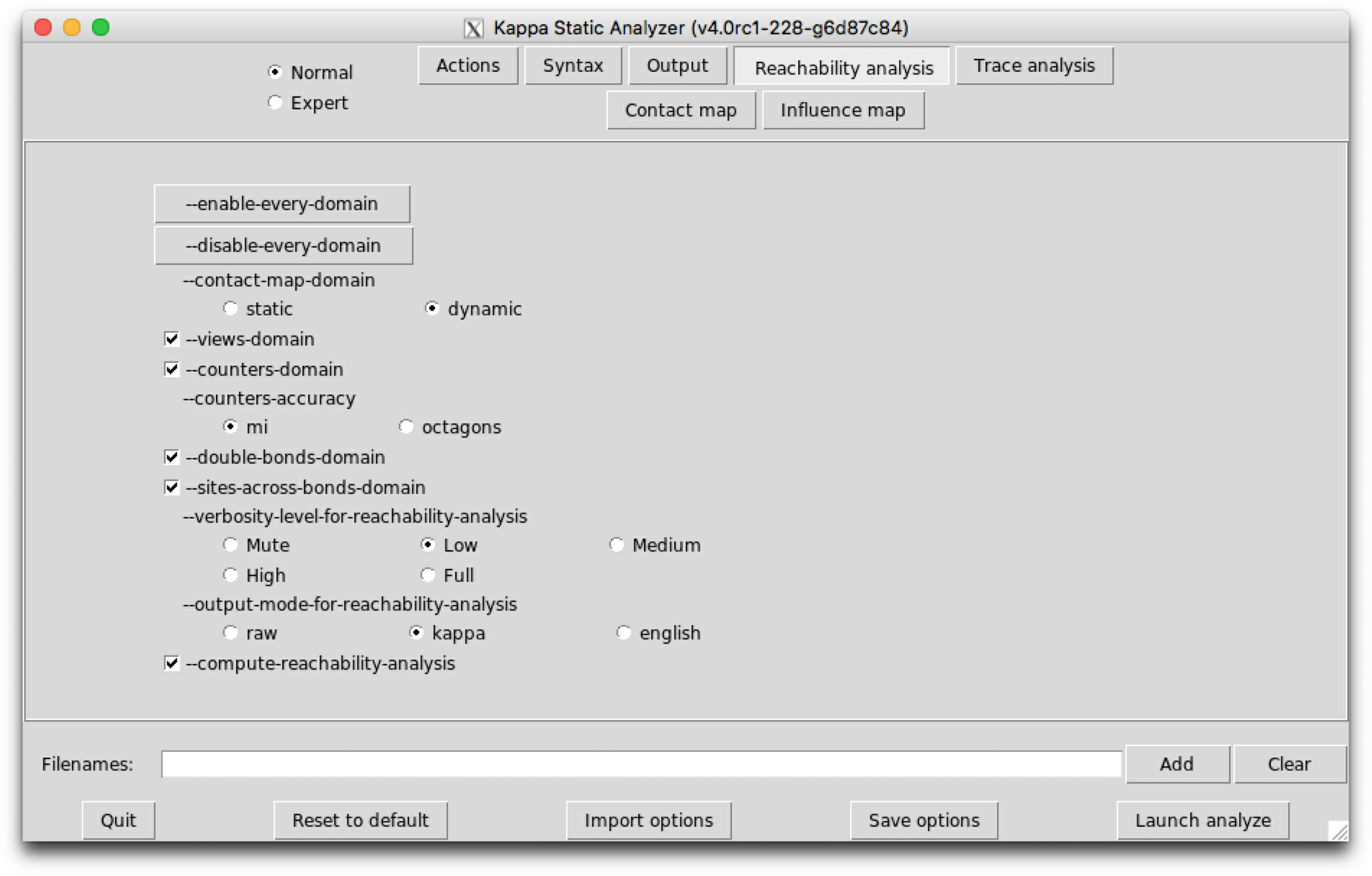Click the window resize grip corner

pos(1339,831)
